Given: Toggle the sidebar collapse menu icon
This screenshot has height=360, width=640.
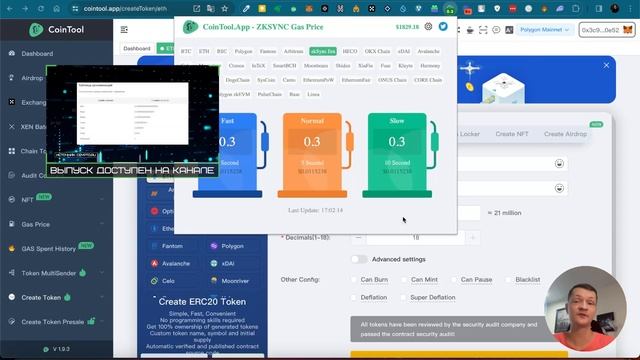Looking at the screenshot, I should 124,29.
